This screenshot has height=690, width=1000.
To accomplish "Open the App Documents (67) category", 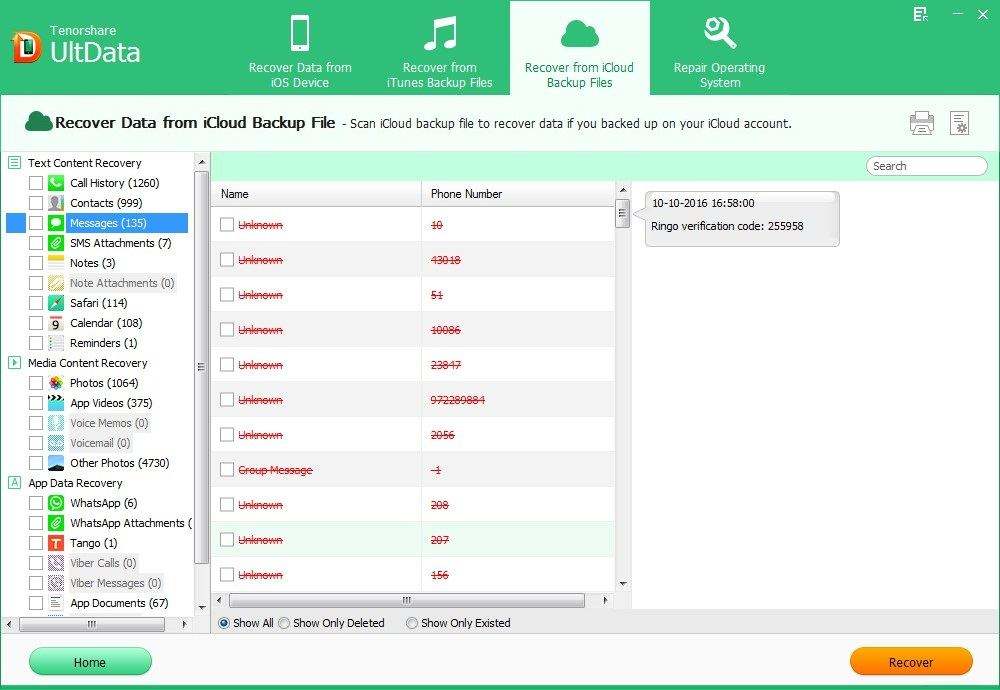I will pyautogui.click(x=119, y=603).
